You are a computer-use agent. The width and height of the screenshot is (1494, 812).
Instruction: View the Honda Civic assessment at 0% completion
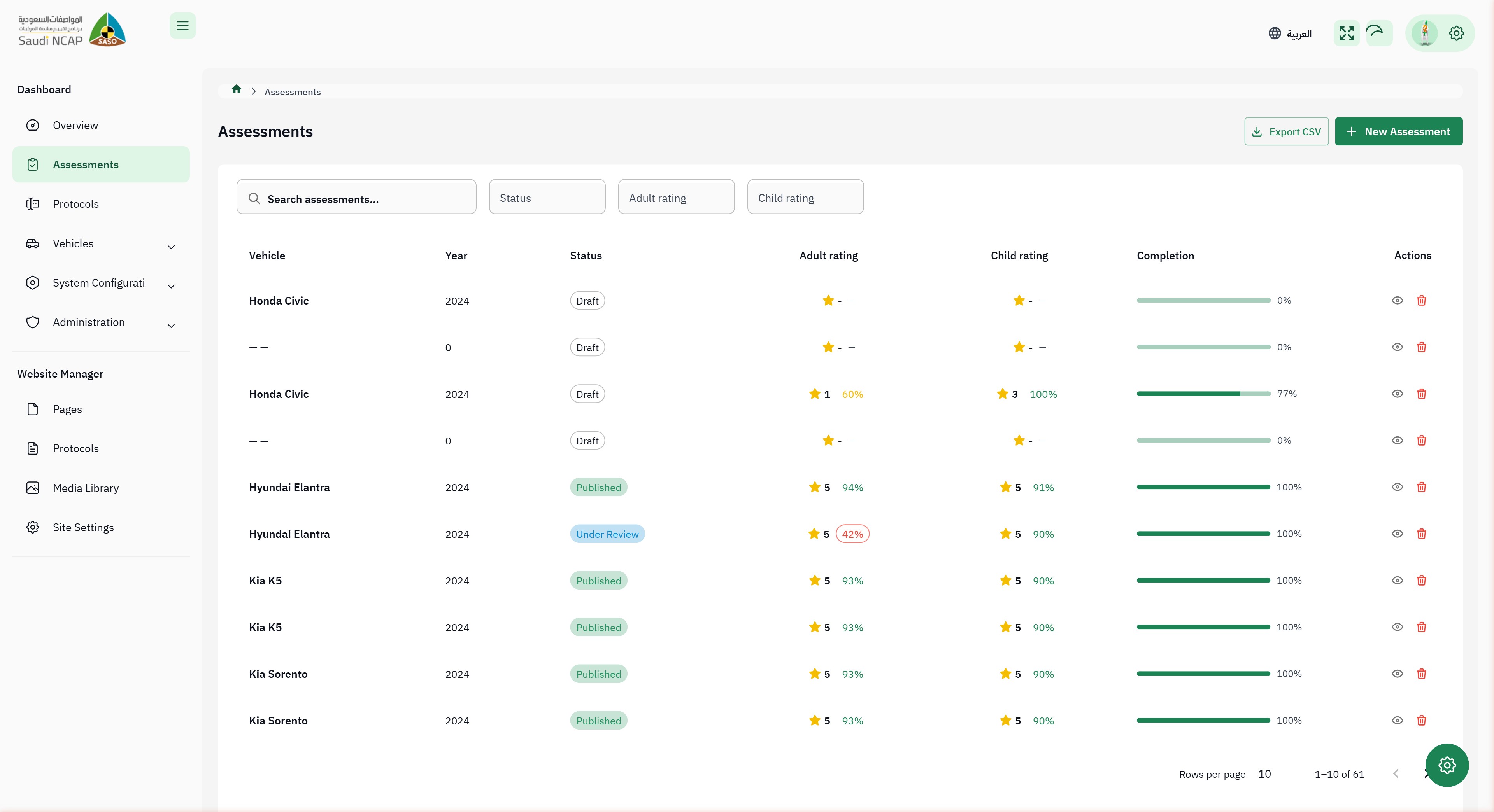pos(1398,300)
